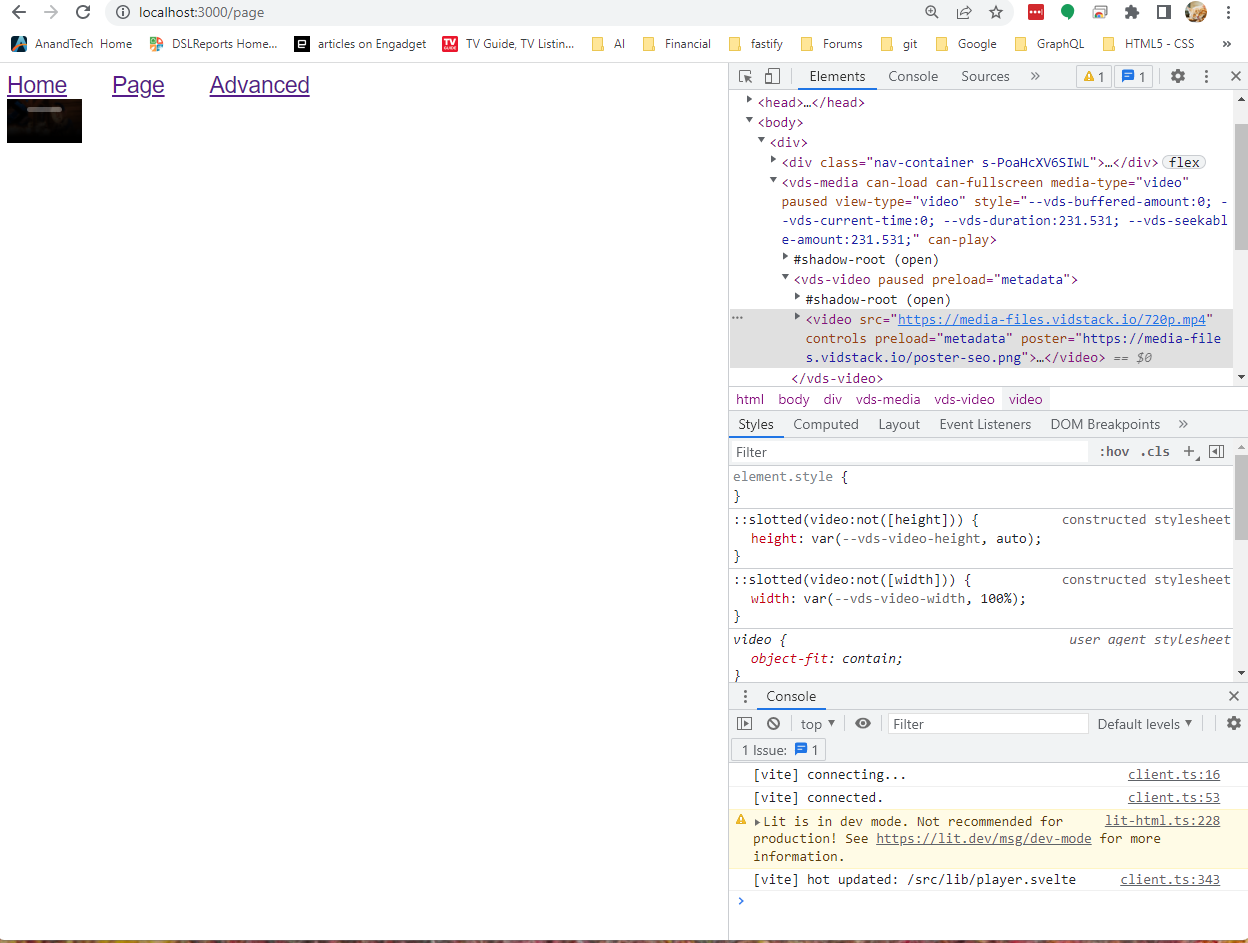This screenshot has height=943, width=1248.
Task: Toggle the device toolbar emulation icon
Action: tap(770, 76)
